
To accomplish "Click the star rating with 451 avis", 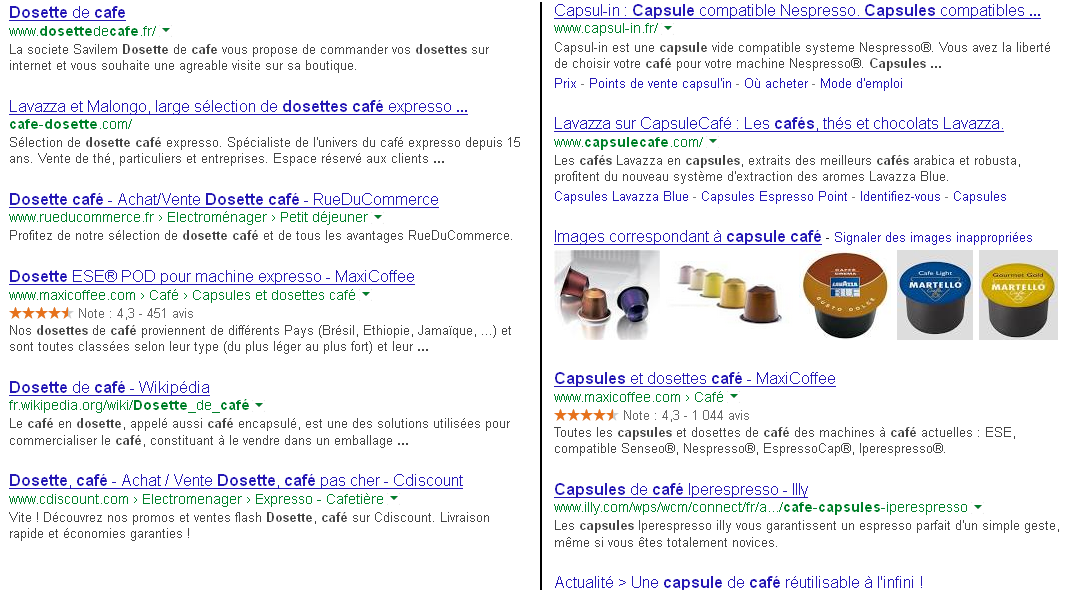I will click(41, 313).
